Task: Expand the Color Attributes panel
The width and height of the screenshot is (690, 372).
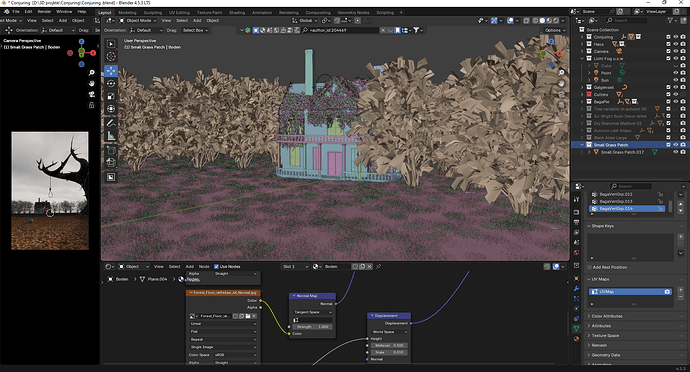Action: [606, 316]
